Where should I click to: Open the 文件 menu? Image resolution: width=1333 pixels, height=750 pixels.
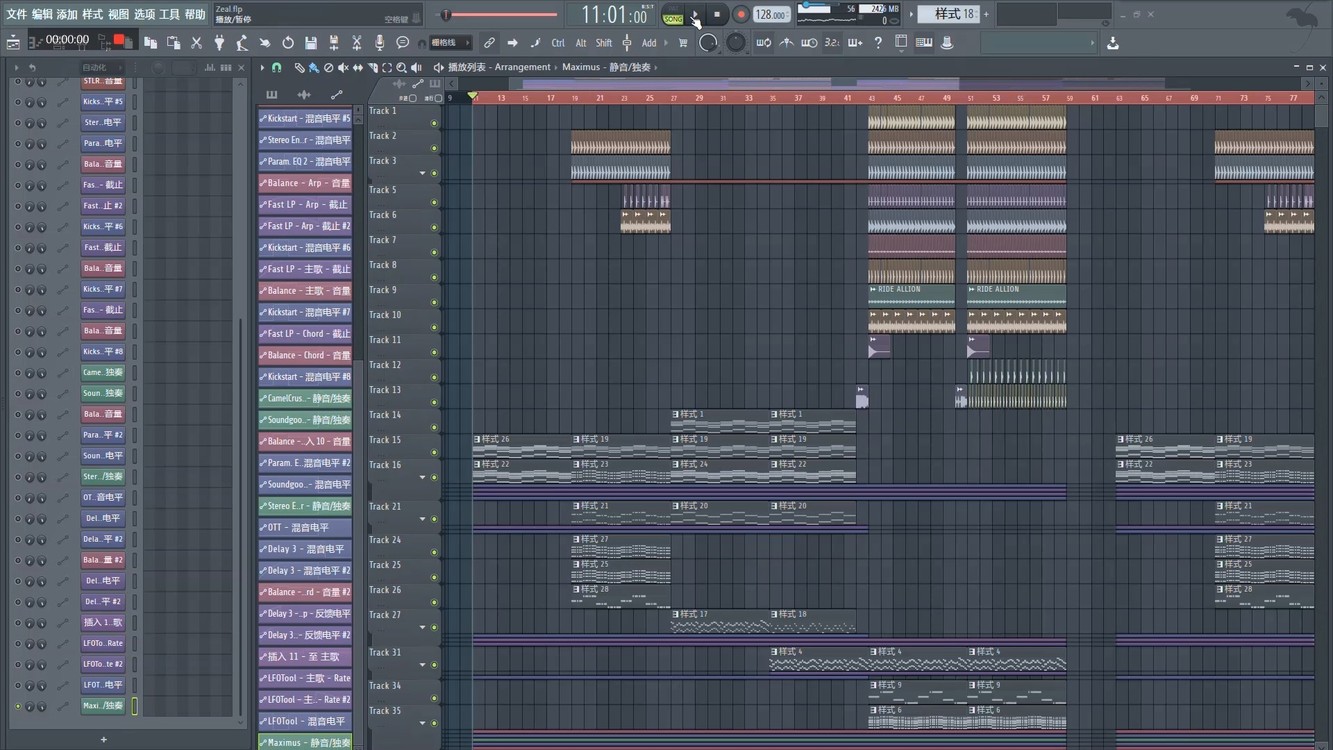pyautogui.click(x=16, y=14)
